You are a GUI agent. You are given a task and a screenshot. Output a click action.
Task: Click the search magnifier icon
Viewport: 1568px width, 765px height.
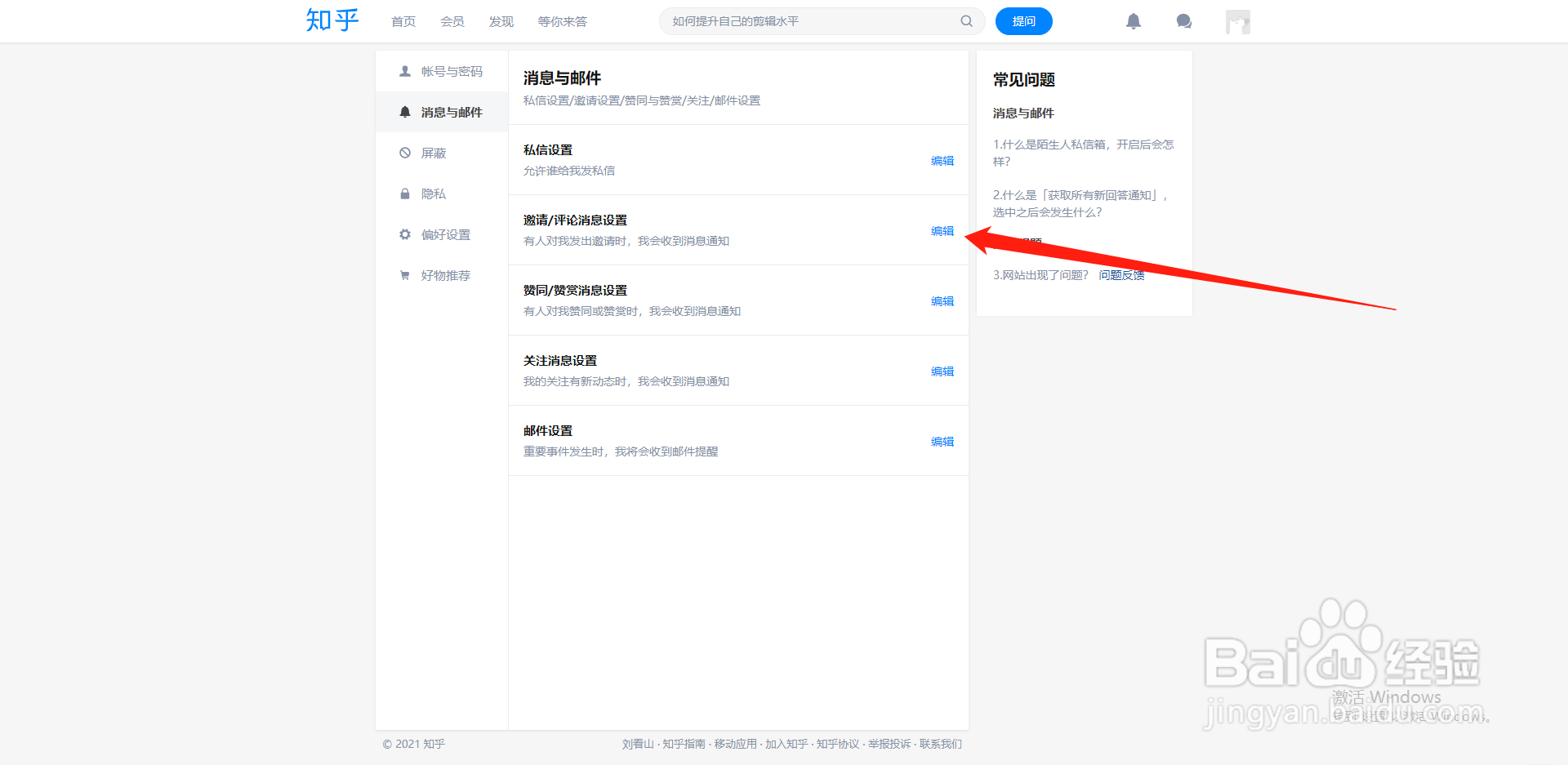click(966, 21)
